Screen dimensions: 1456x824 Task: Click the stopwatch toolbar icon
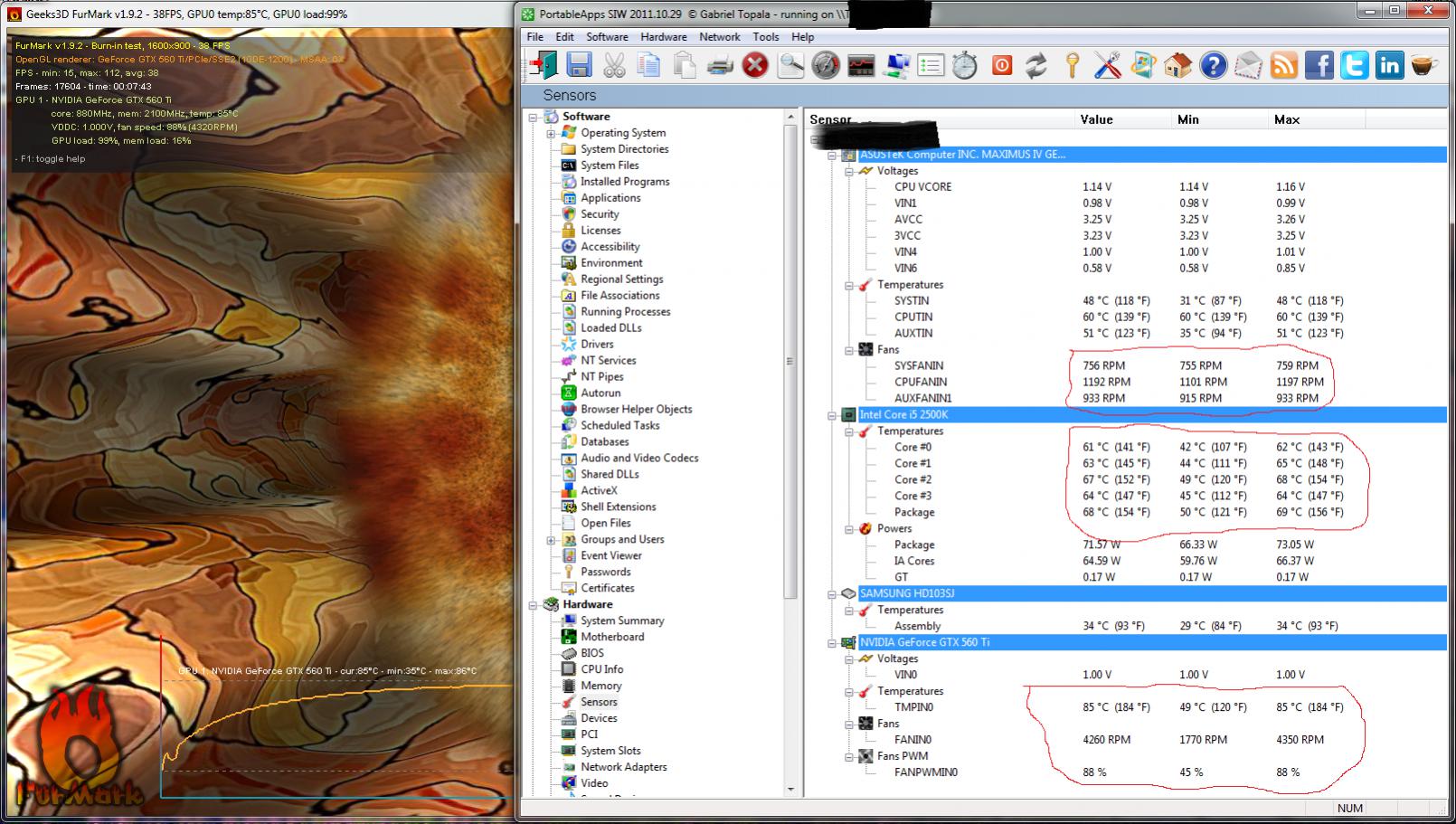[x=965, y=65]
